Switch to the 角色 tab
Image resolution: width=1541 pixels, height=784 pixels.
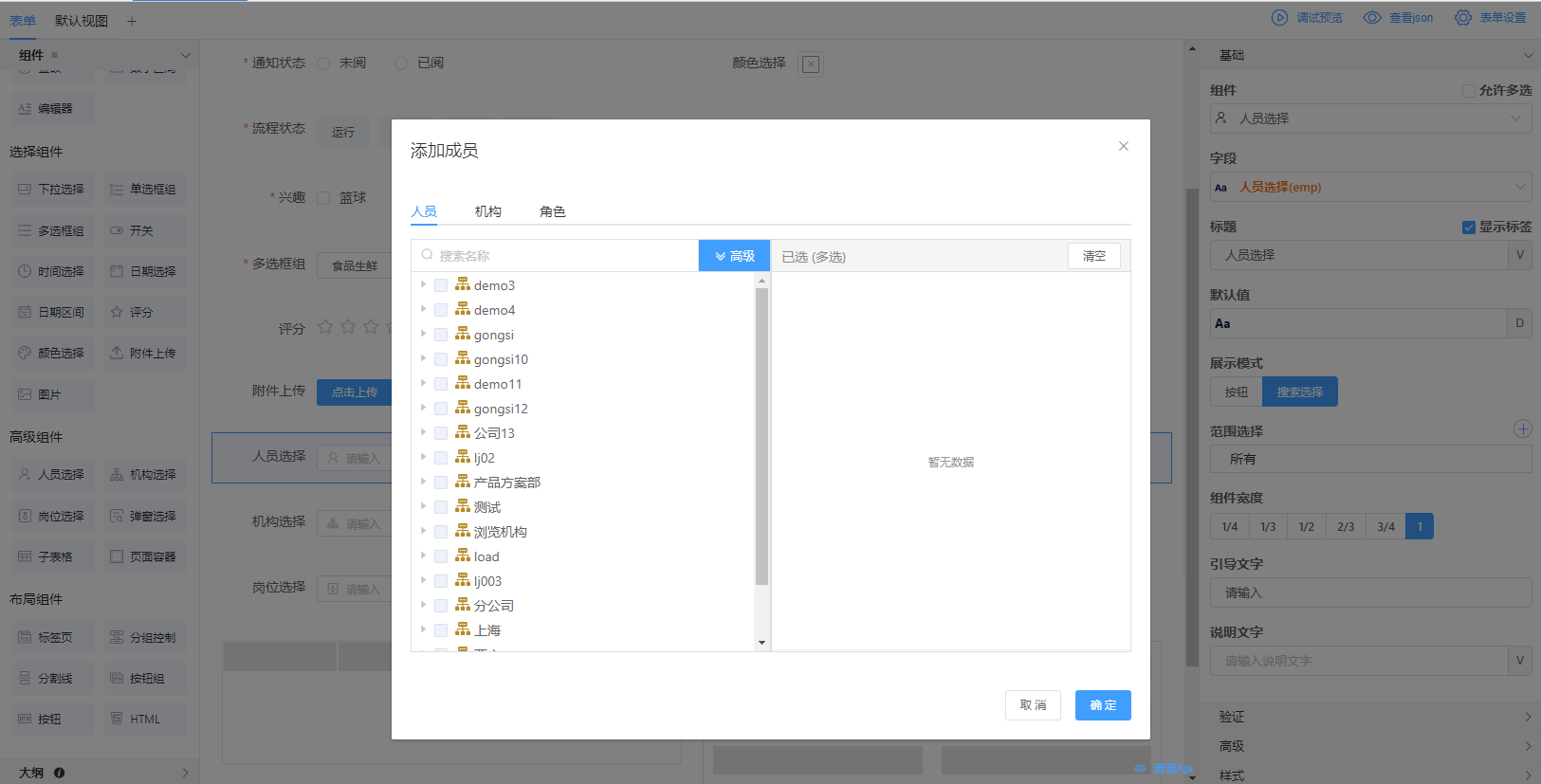point(552,211)
